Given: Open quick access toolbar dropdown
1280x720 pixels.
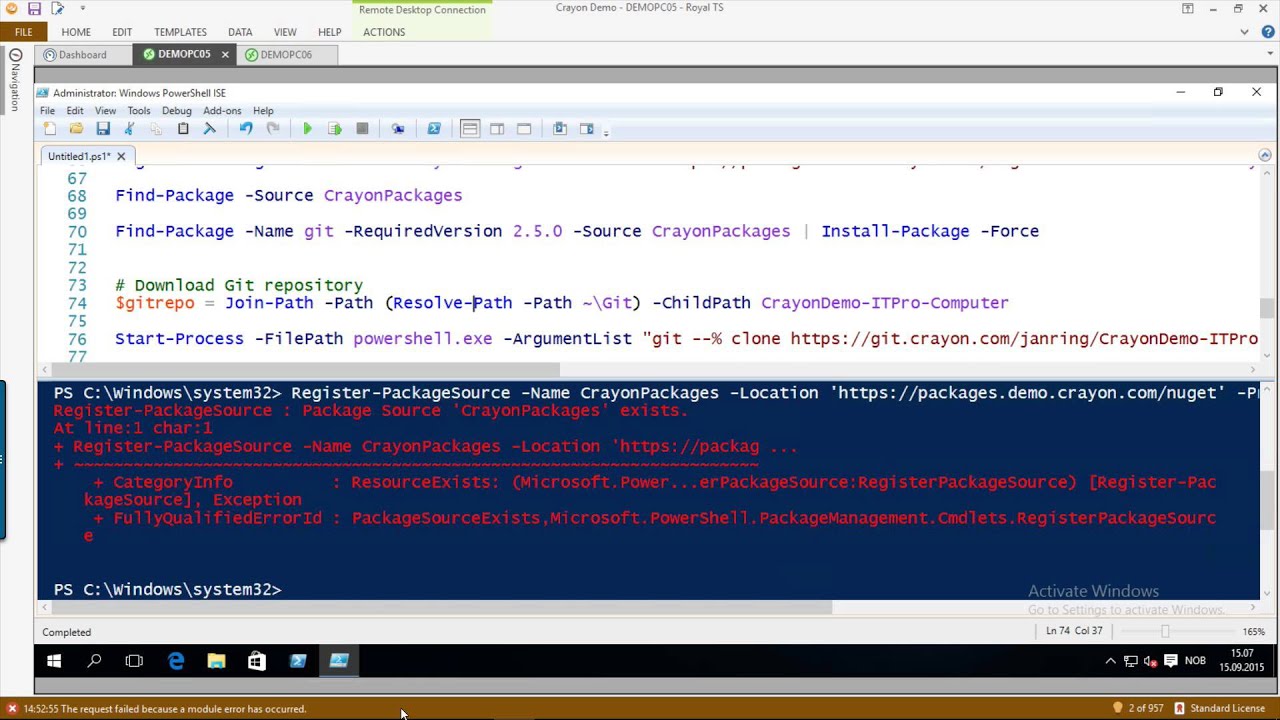Looking at the screenshot, I should point(83,9).
